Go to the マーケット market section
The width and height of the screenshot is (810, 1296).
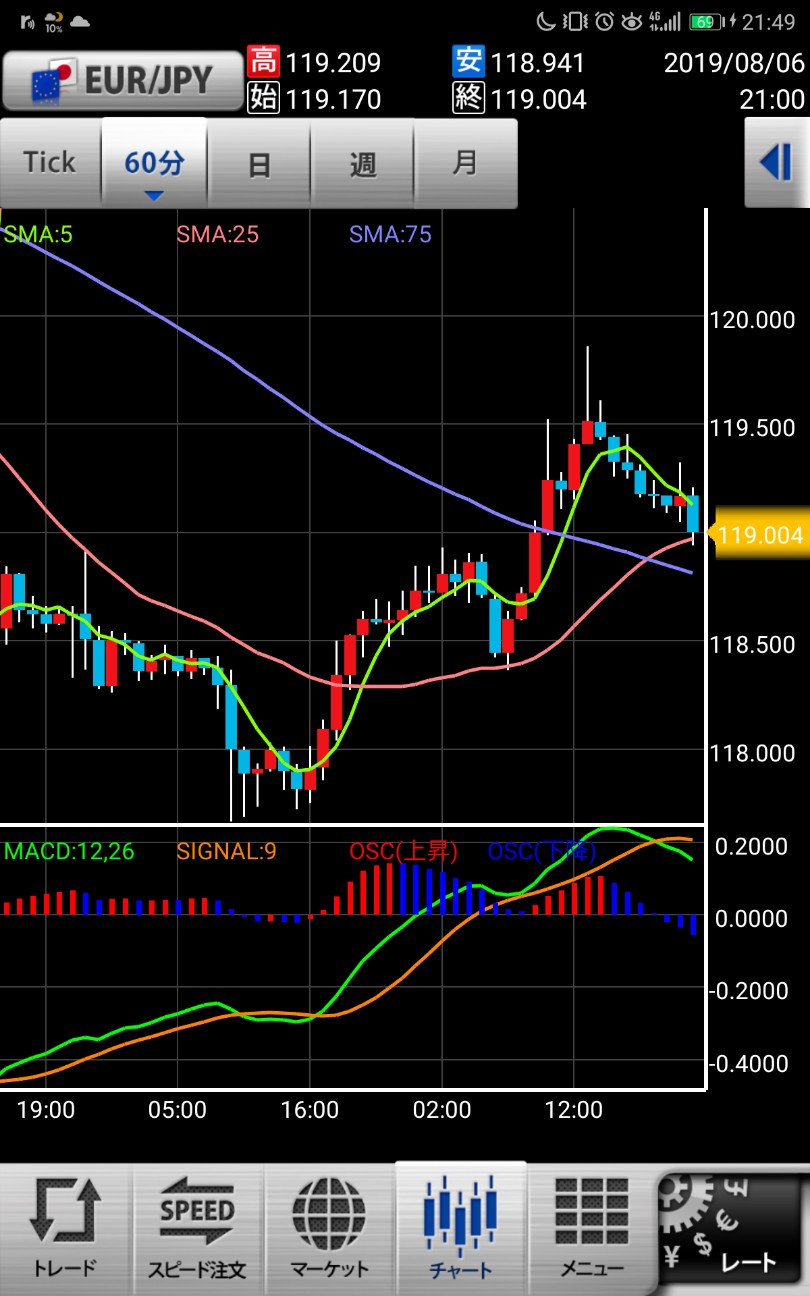click(x=329, y=1229)
